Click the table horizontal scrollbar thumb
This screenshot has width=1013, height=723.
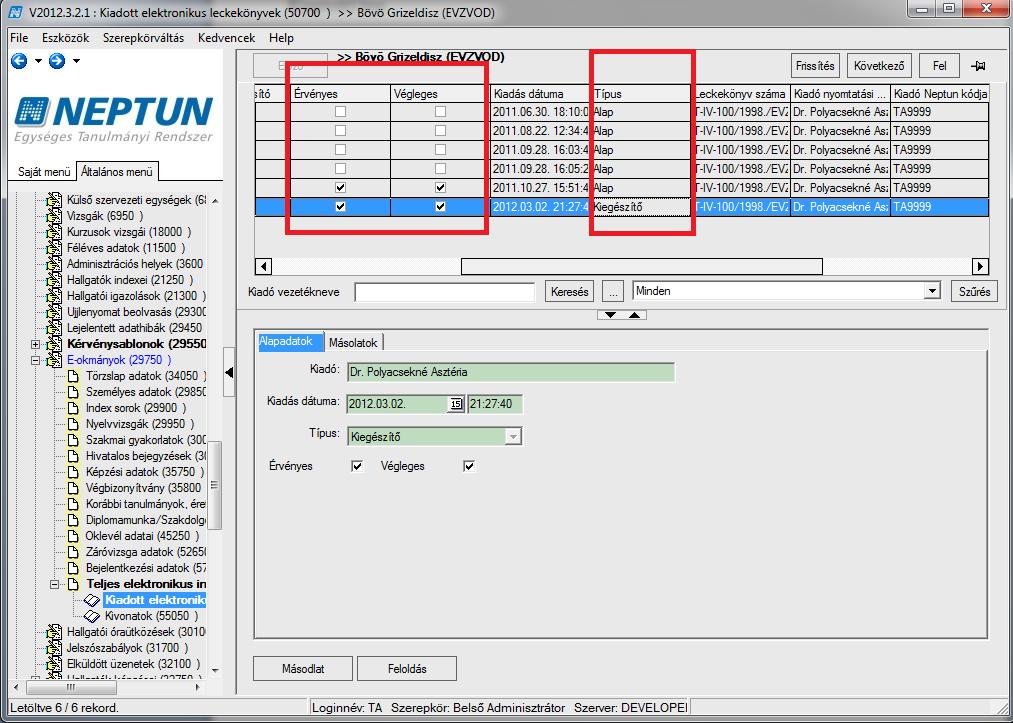pos(642,266)
